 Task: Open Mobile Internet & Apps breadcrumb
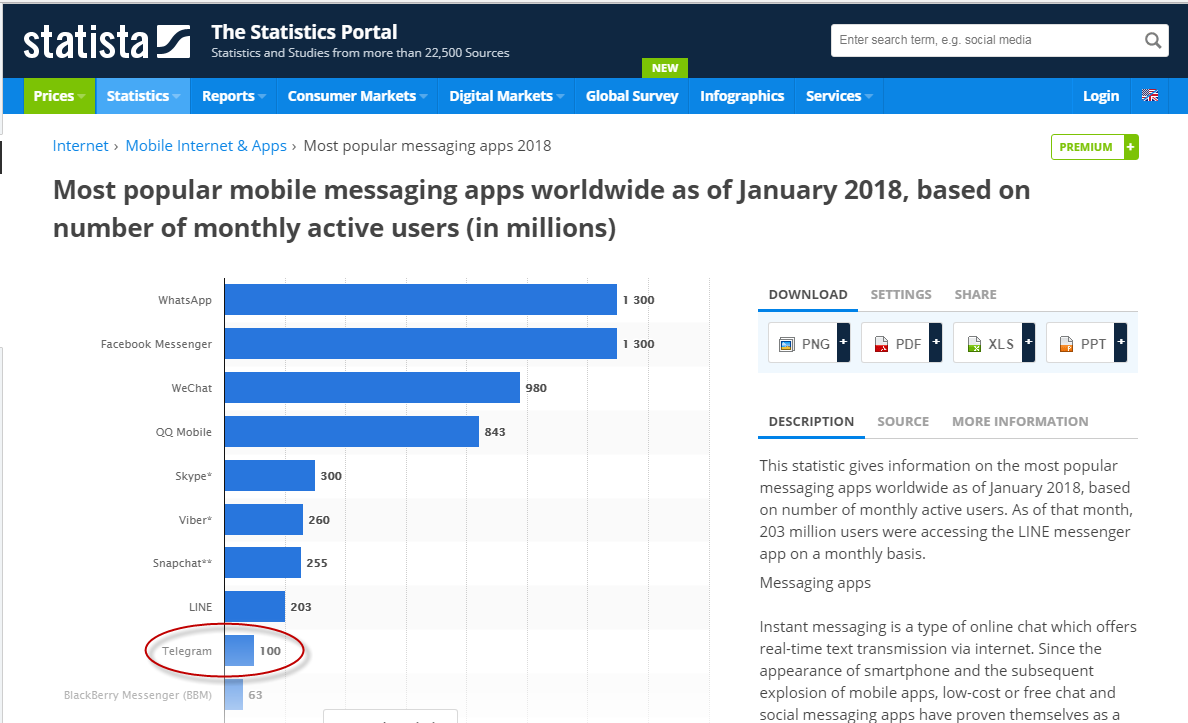[206, 146]
